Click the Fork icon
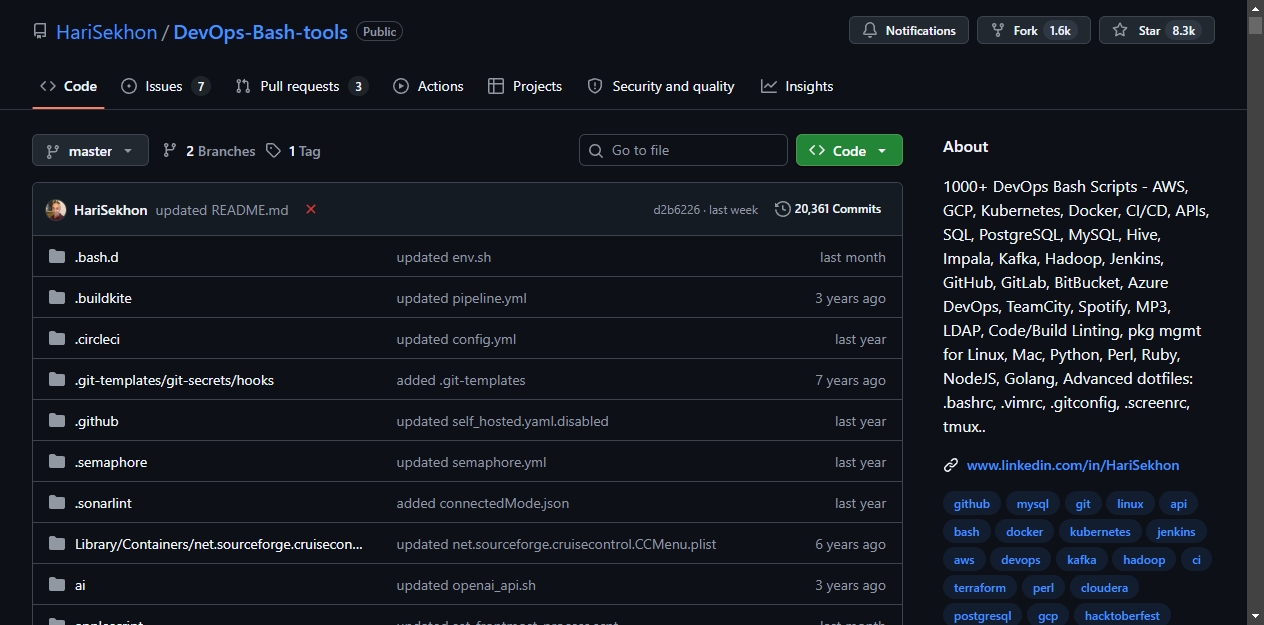This screenshot has width=1264, height=625. tap(997, 31)
